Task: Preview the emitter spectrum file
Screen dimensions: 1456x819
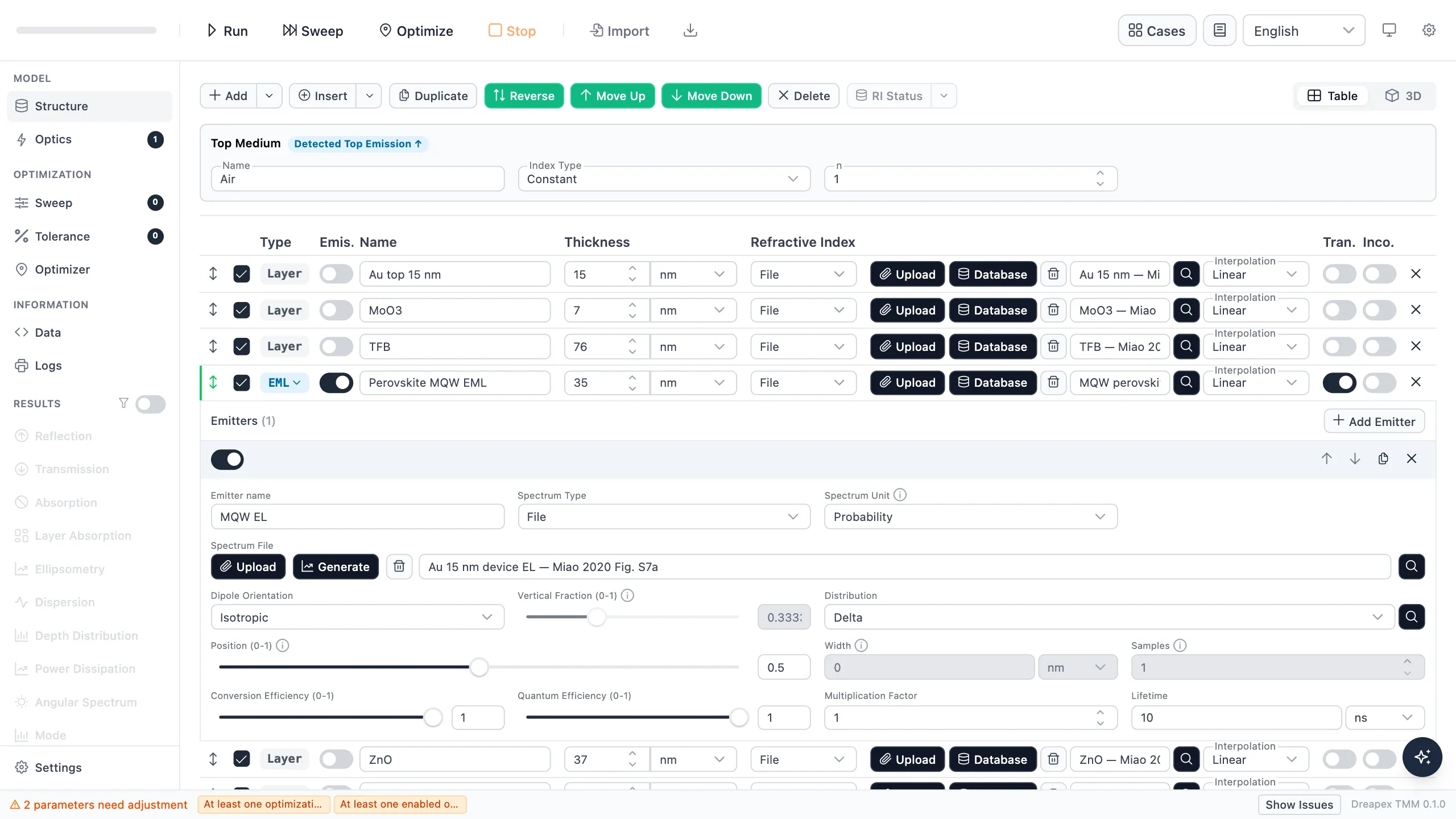Action: [x=1411, y=566]
